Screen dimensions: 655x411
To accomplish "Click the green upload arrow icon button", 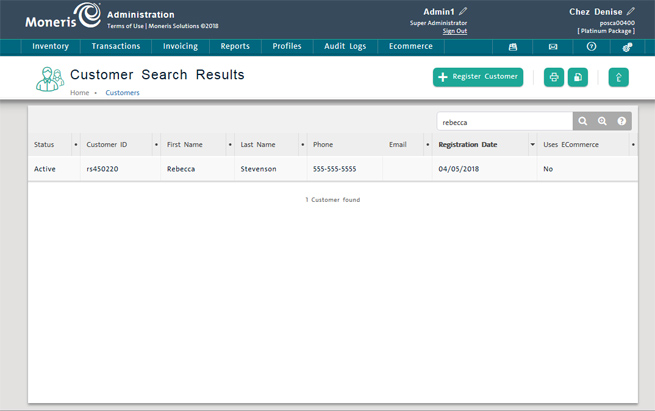I will 619,77.
